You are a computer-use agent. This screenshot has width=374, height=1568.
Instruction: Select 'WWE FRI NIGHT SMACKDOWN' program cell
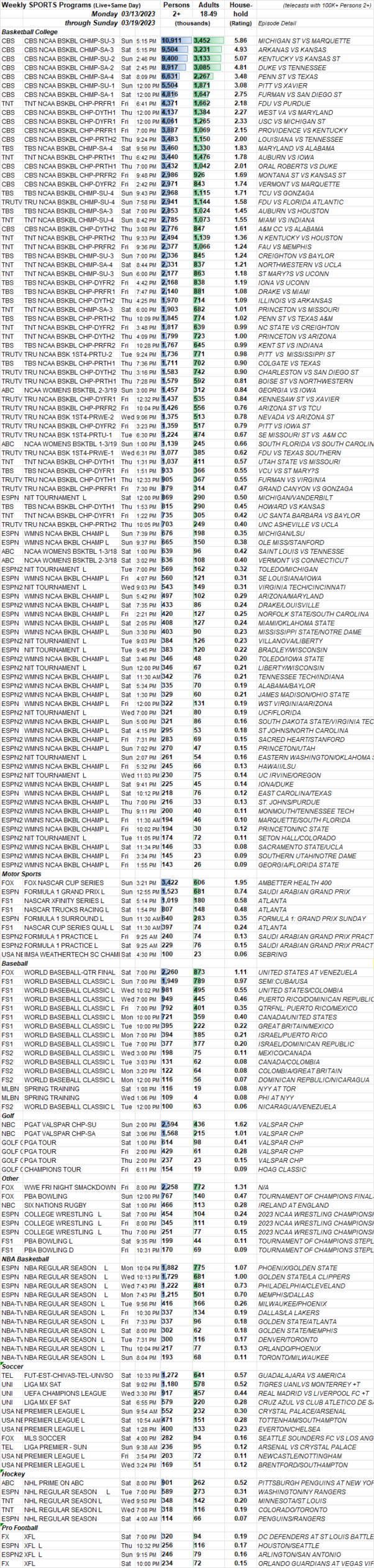(70, 1188)
